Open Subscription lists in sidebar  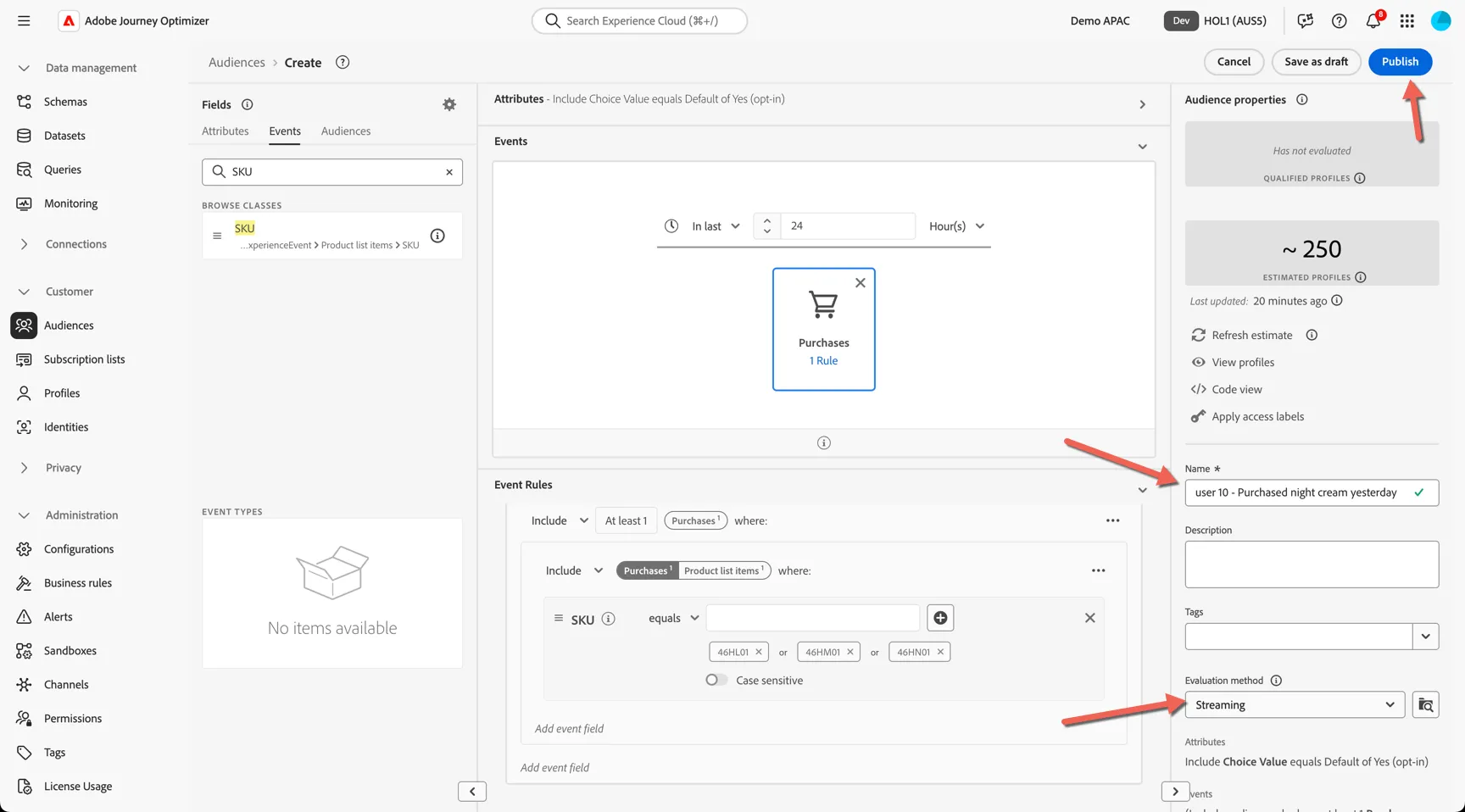point(84,359)
